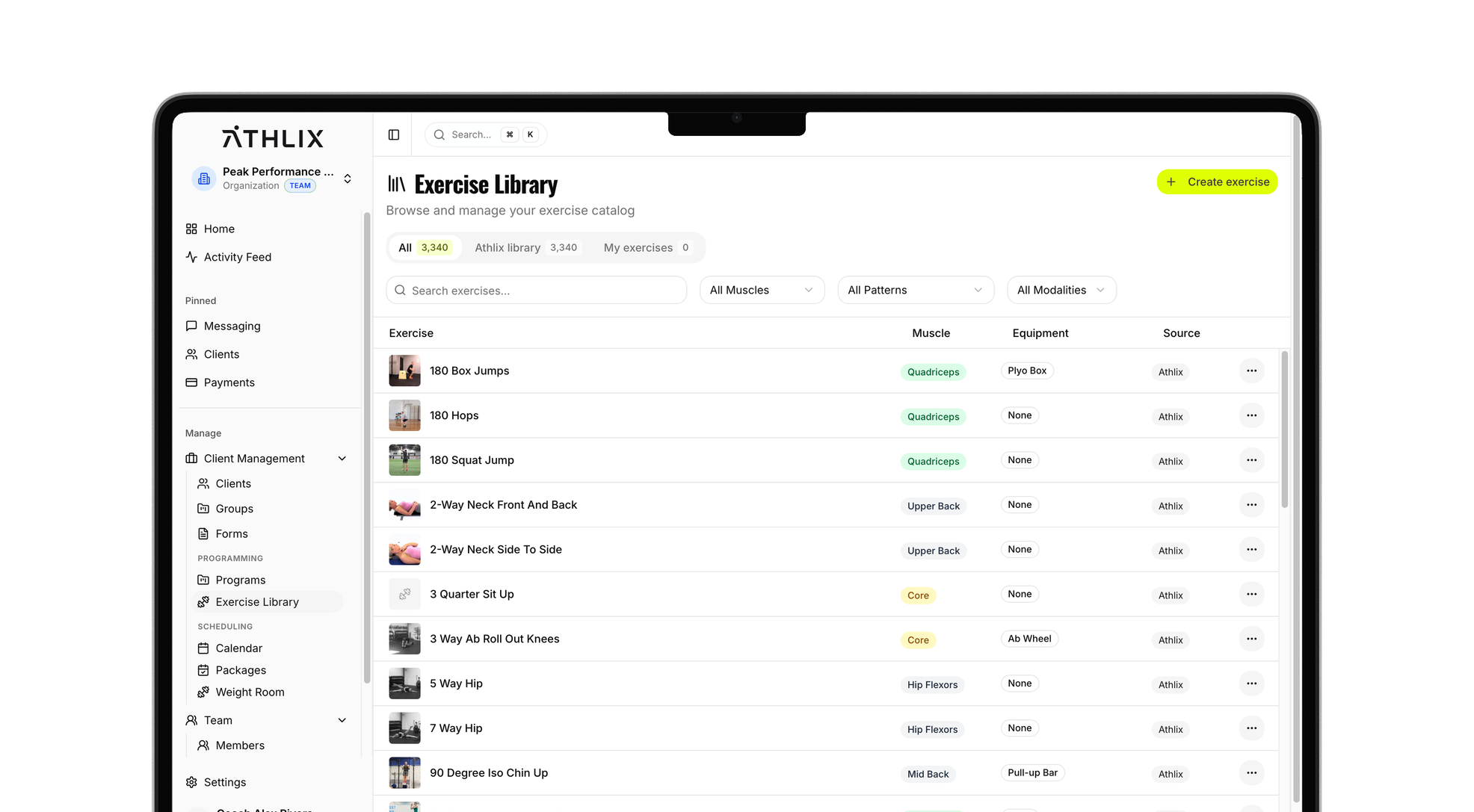Open the 2-Way Neck Front And Back exercise
Screen dimensions: 1474x812
coord(503,505)
